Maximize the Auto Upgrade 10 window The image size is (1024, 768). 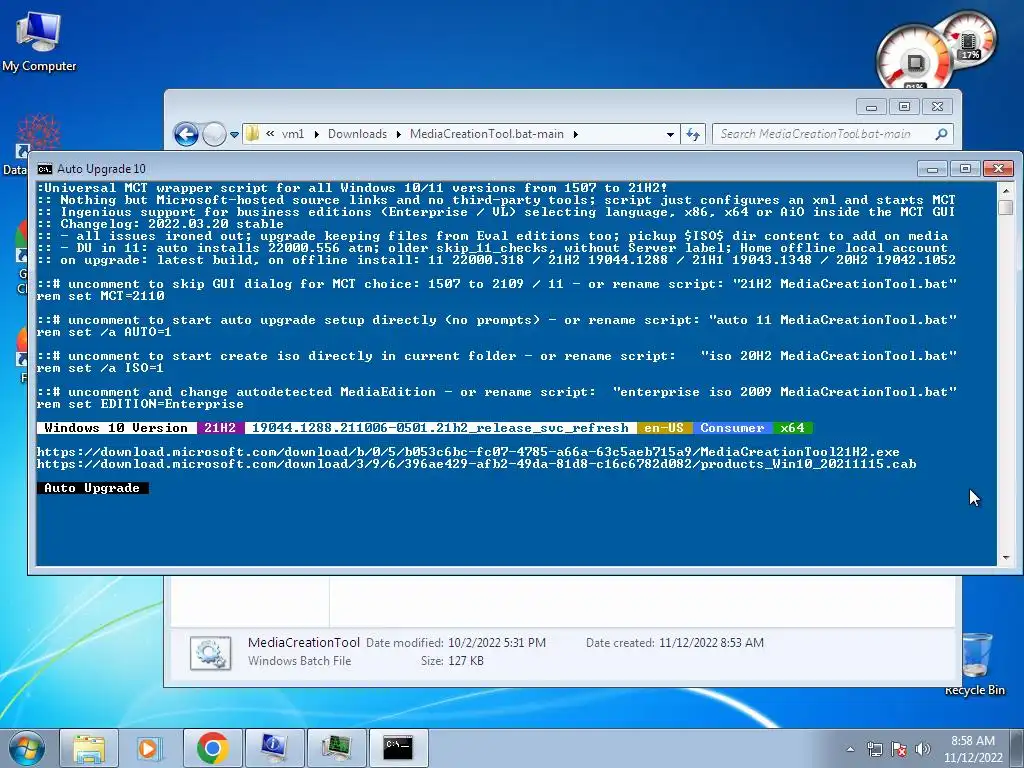(965, 169)
